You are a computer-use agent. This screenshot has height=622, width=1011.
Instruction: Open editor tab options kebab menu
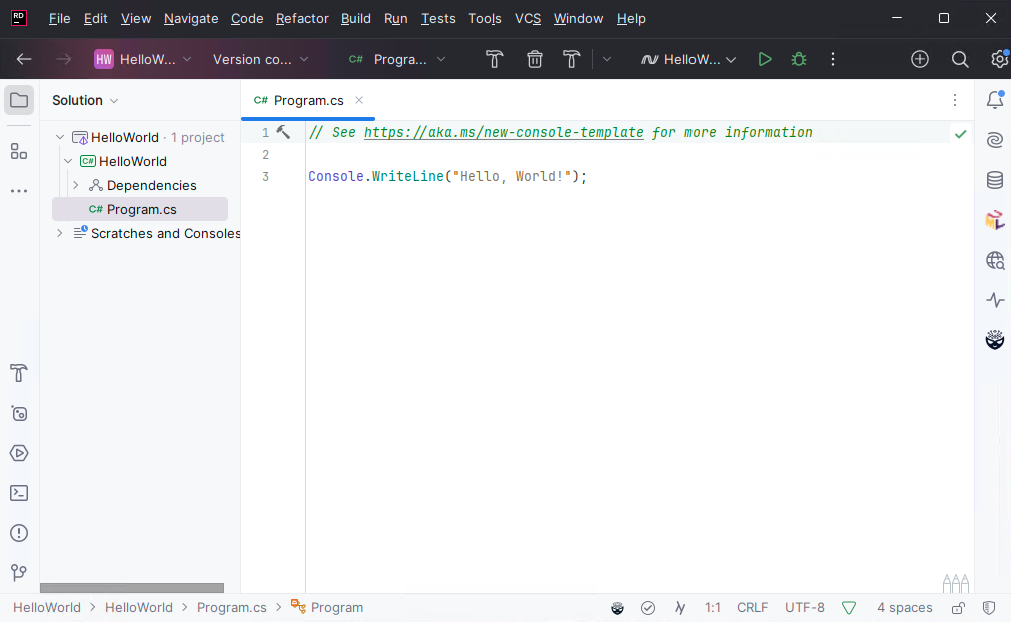955,100
